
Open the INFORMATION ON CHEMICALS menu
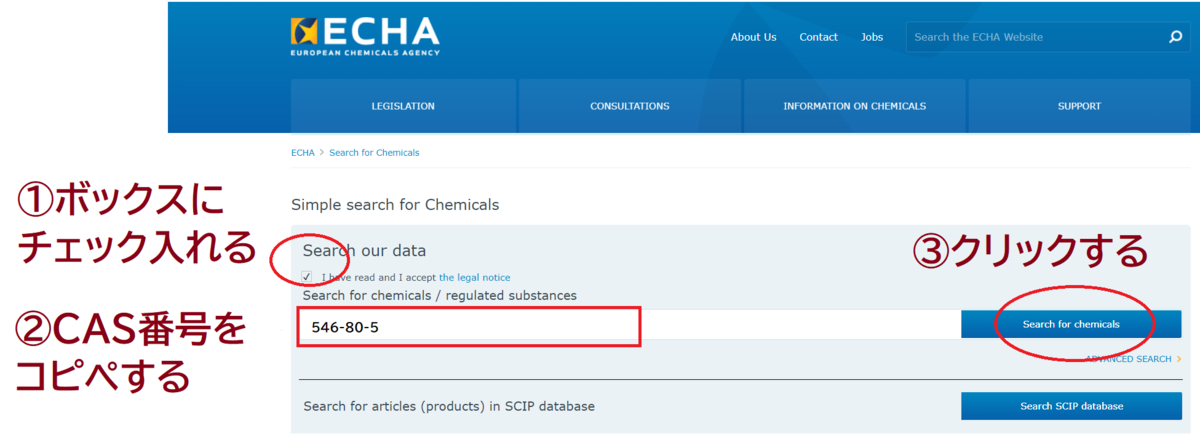[x=855, y=106]
